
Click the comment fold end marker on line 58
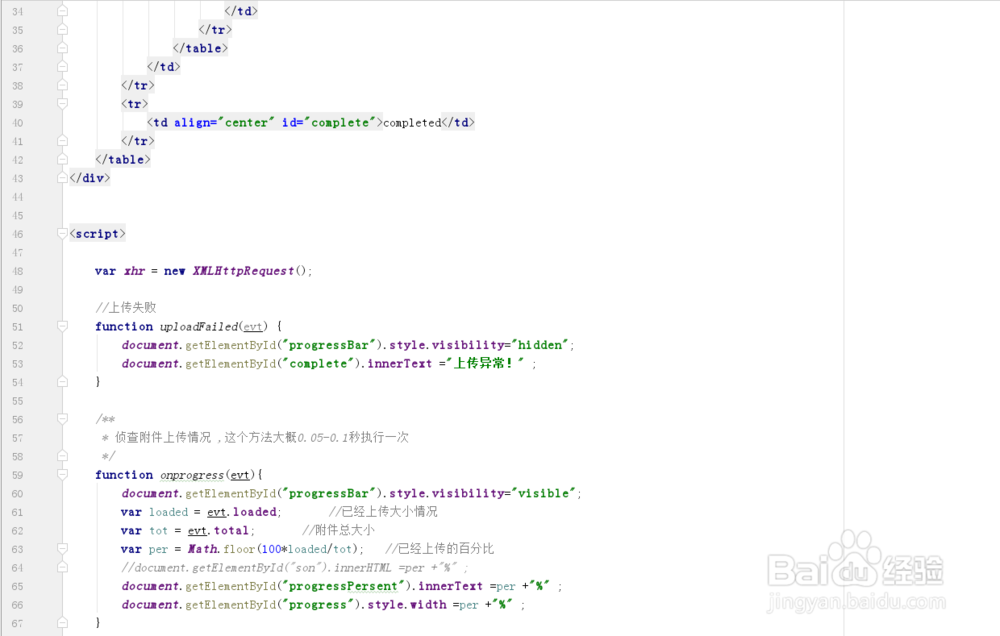(x=62, y=456)
